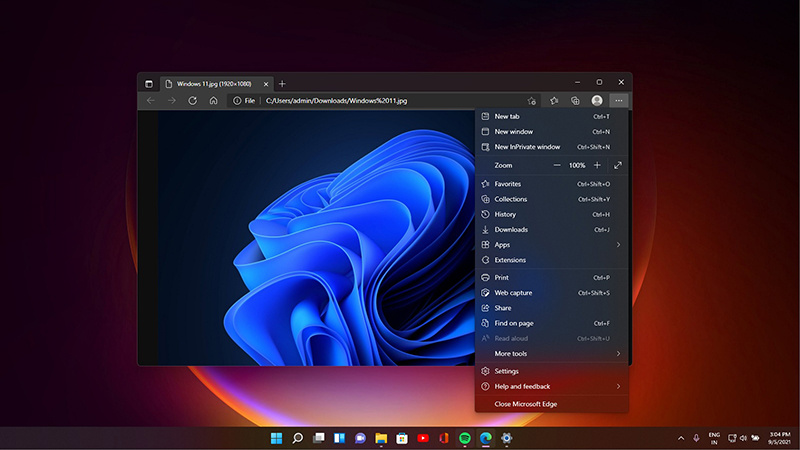Select Share in the menu
Image resolution: width=800 pixels, height=450 pixels.
point(552,308)
